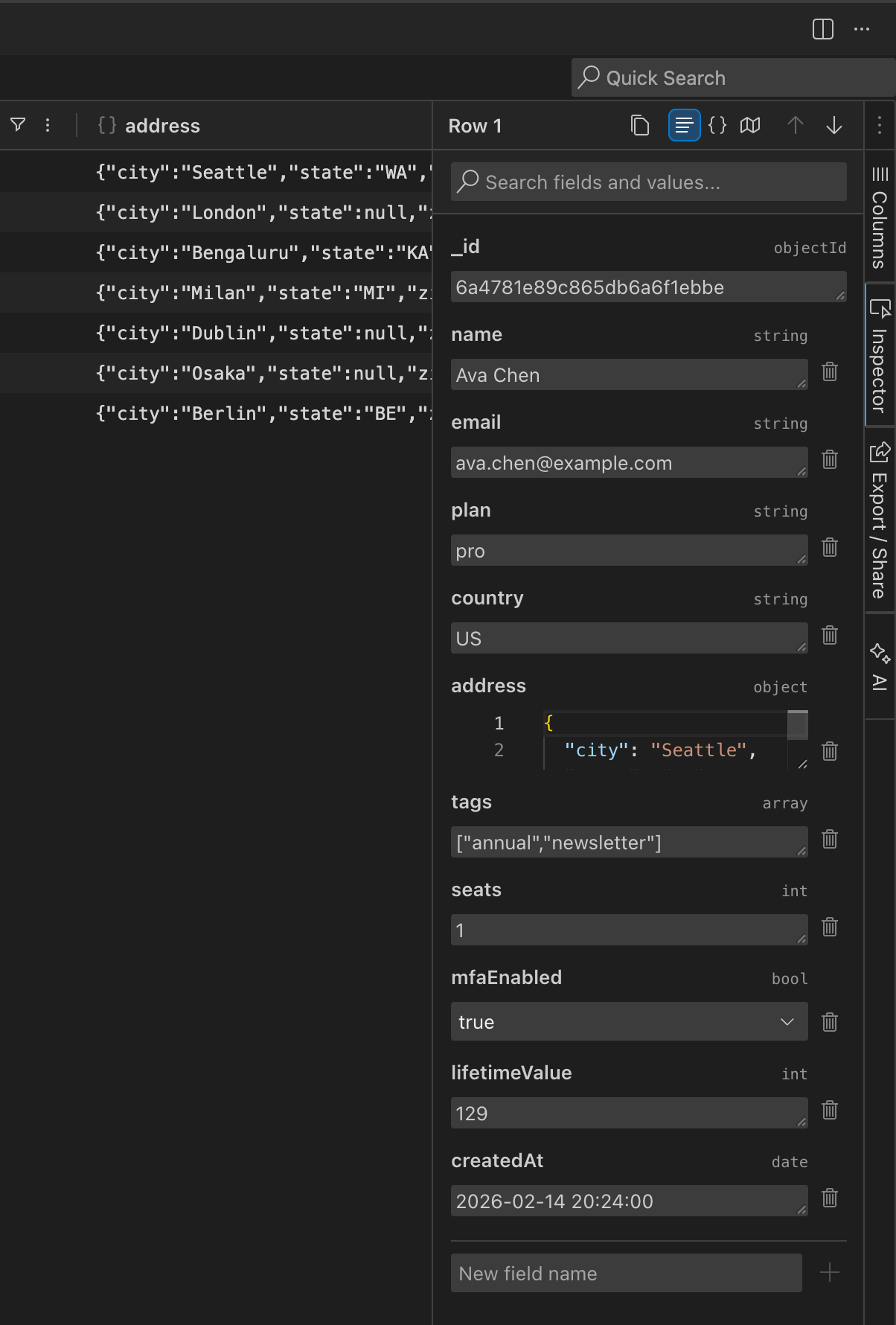The height and width of the screenshot is (1325, 896).
Task: Open the Inspector side tab
Action: (x=880, y=355)
